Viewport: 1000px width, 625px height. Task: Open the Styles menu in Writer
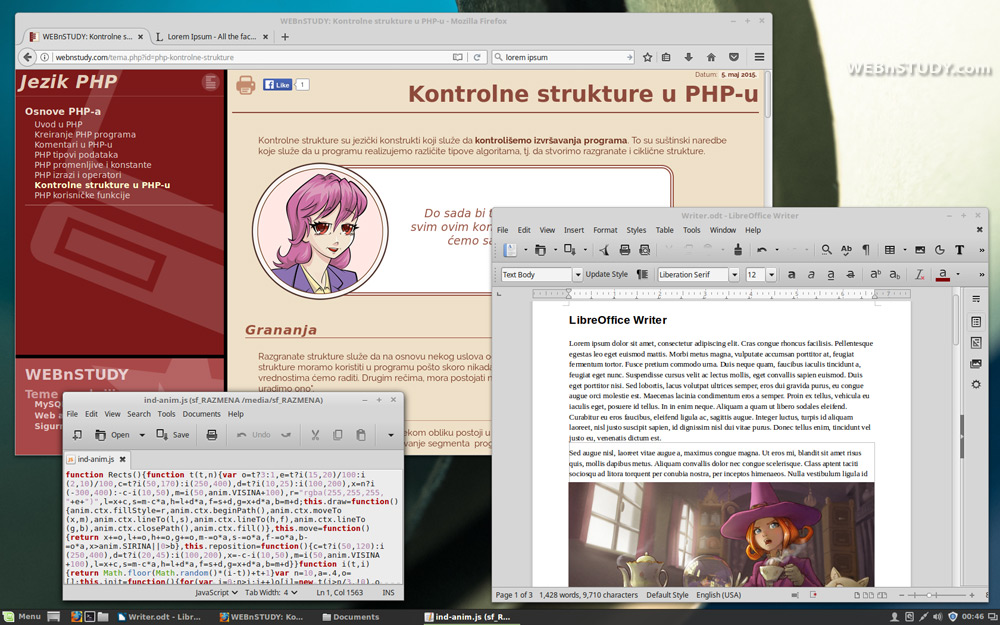pyautogui.click(x=636, y=230)
